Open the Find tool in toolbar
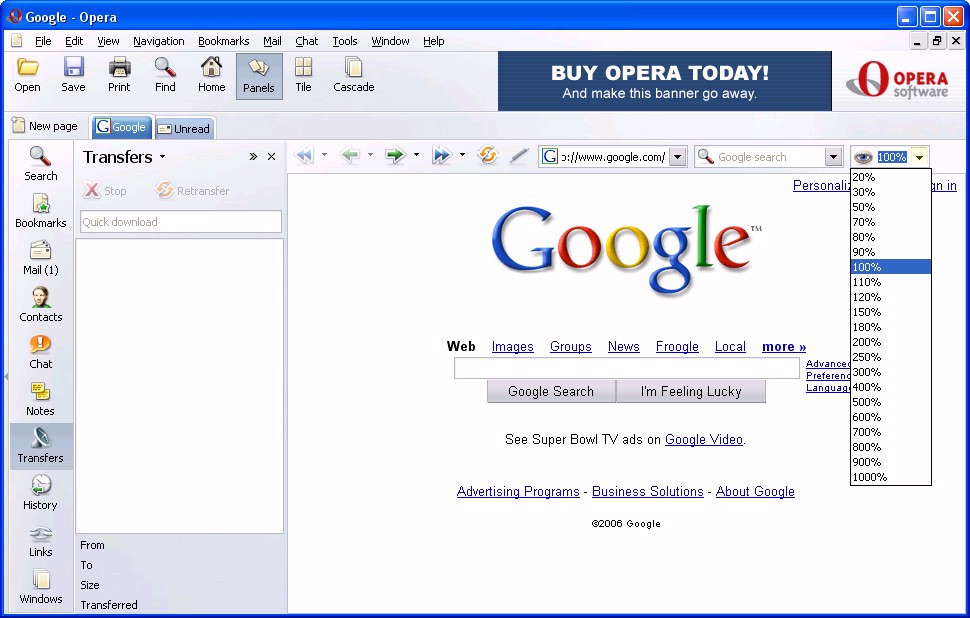Viewport: 970px width, 618px height. tap(165, 75)
